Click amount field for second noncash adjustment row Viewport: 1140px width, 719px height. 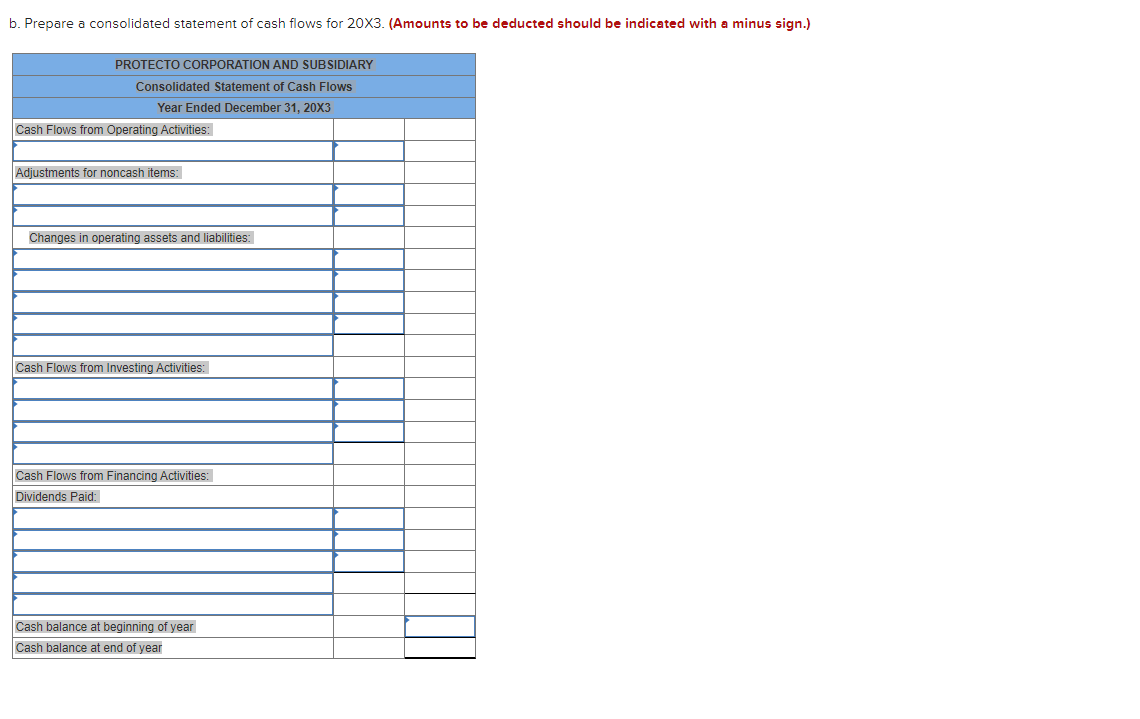[x=369, y=216]
